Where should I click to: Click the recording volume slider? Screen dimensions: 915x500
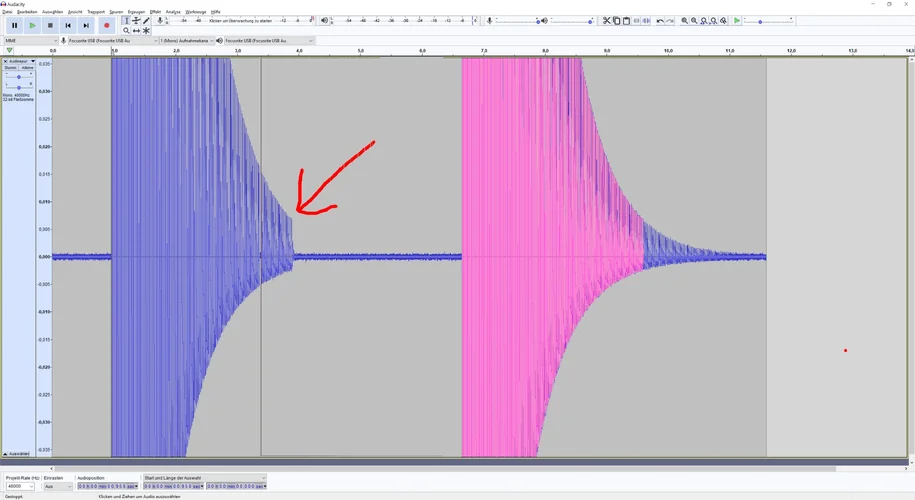(518, 21)
